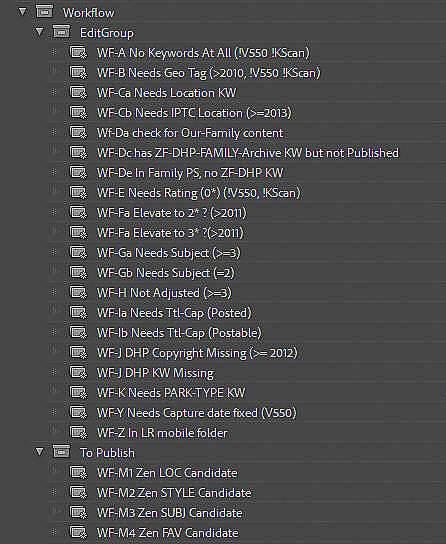
Task: Click smart collection icon for WF-Ib Ttl-Cap Postable
Action: (78, 333)
